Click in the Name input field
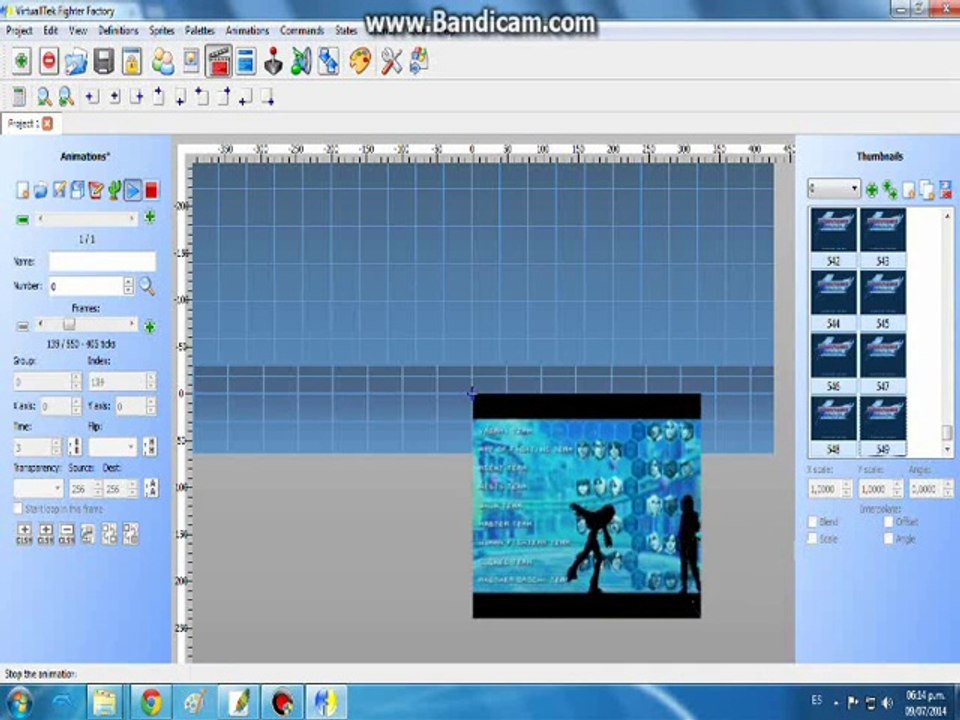The image size is (960, 720). click(x=102, y=261)
